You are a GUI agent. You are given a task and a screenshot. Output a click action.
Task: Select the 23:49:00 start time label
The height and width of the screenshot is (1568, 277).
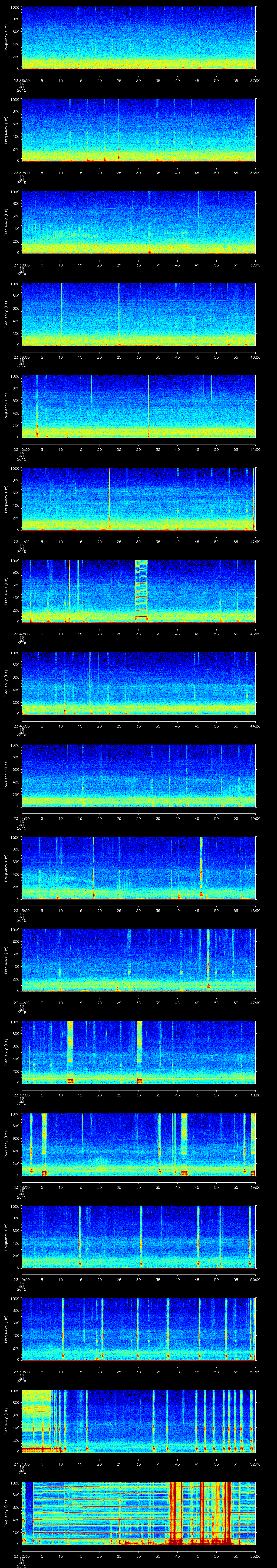pos(21,1279)
